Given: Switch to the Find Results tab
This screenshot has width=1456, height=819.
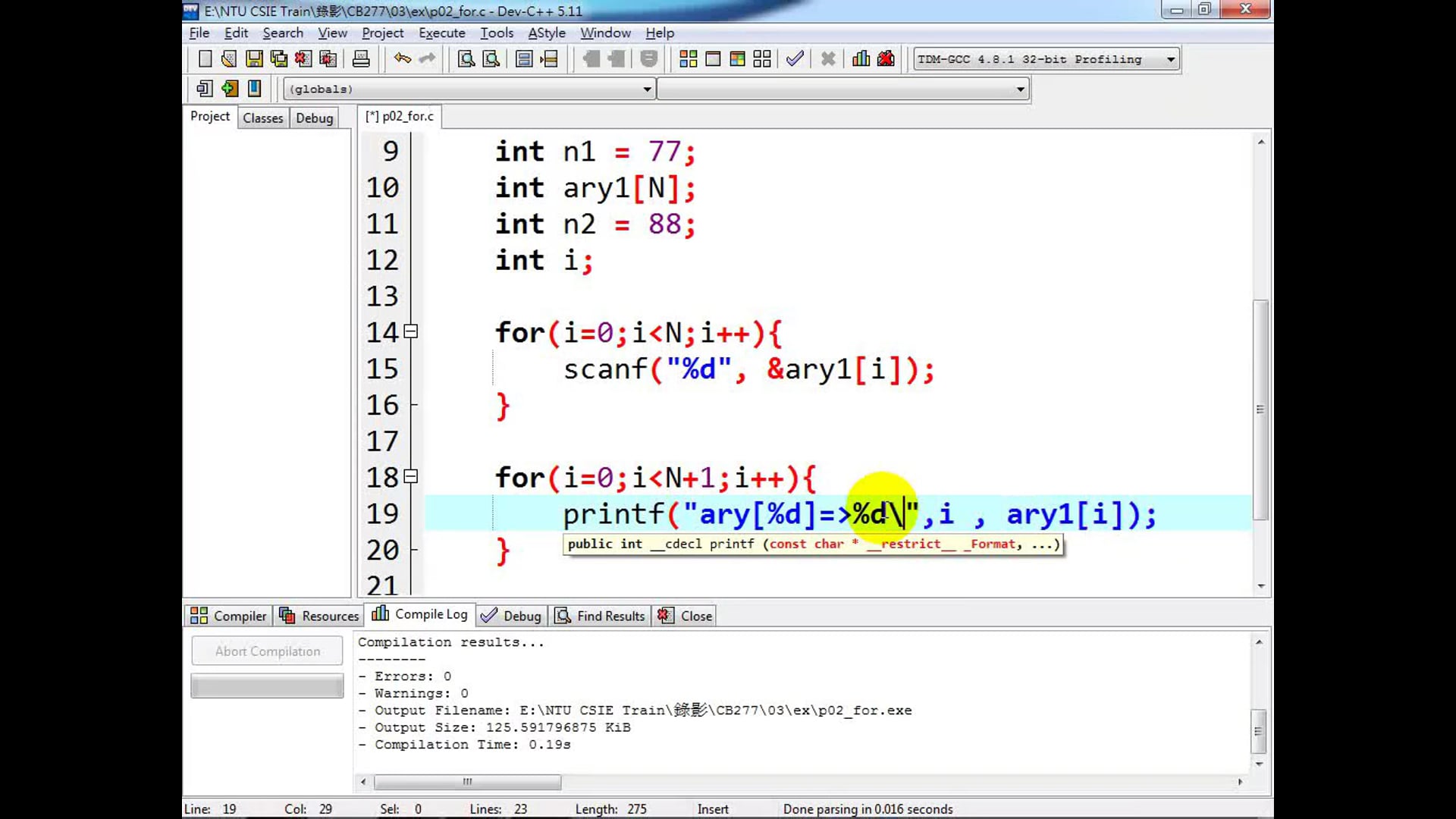Looking at the screenshot, I should click(600, 616).
